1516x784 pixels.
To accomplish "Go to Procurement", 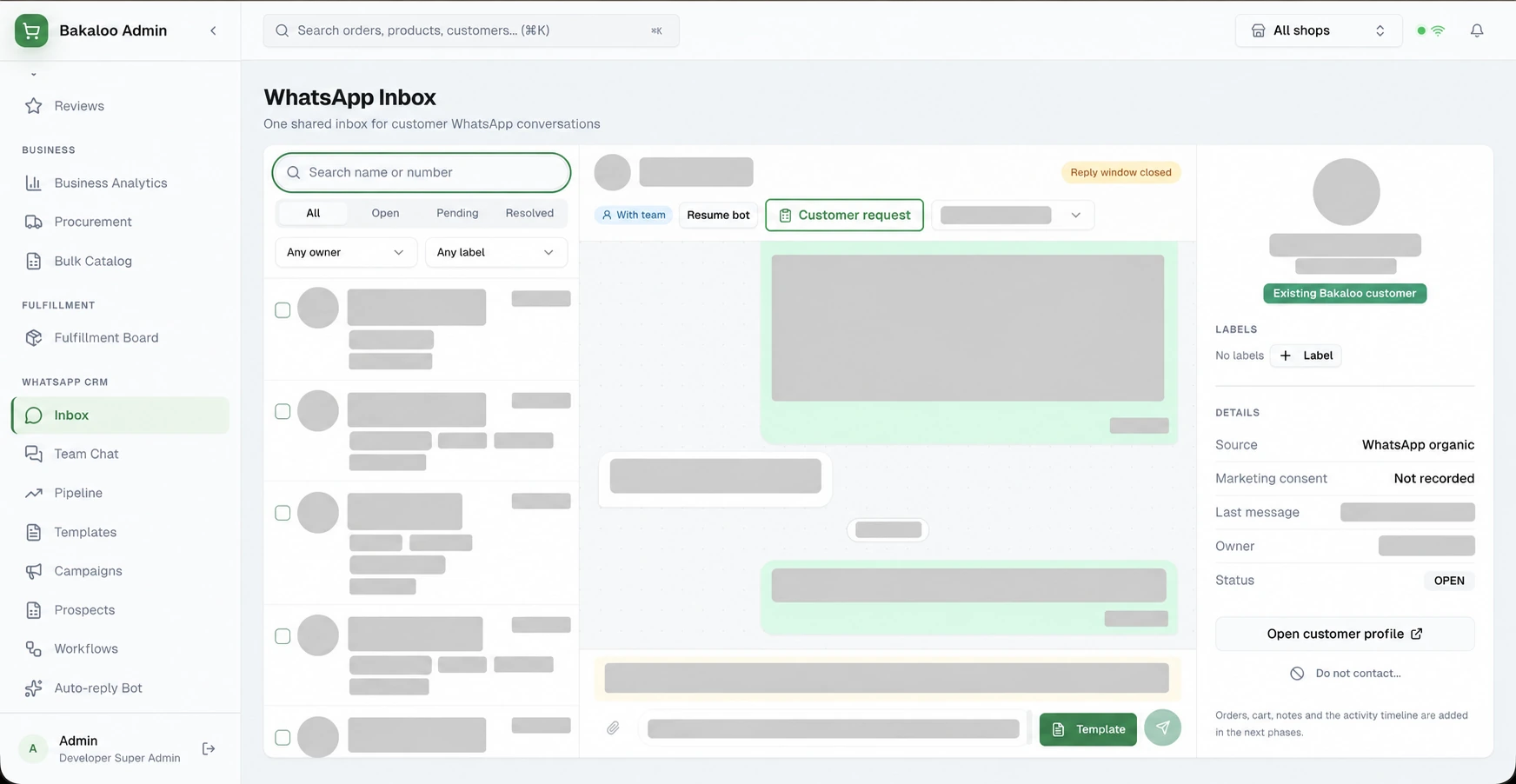I will [120, 222].
